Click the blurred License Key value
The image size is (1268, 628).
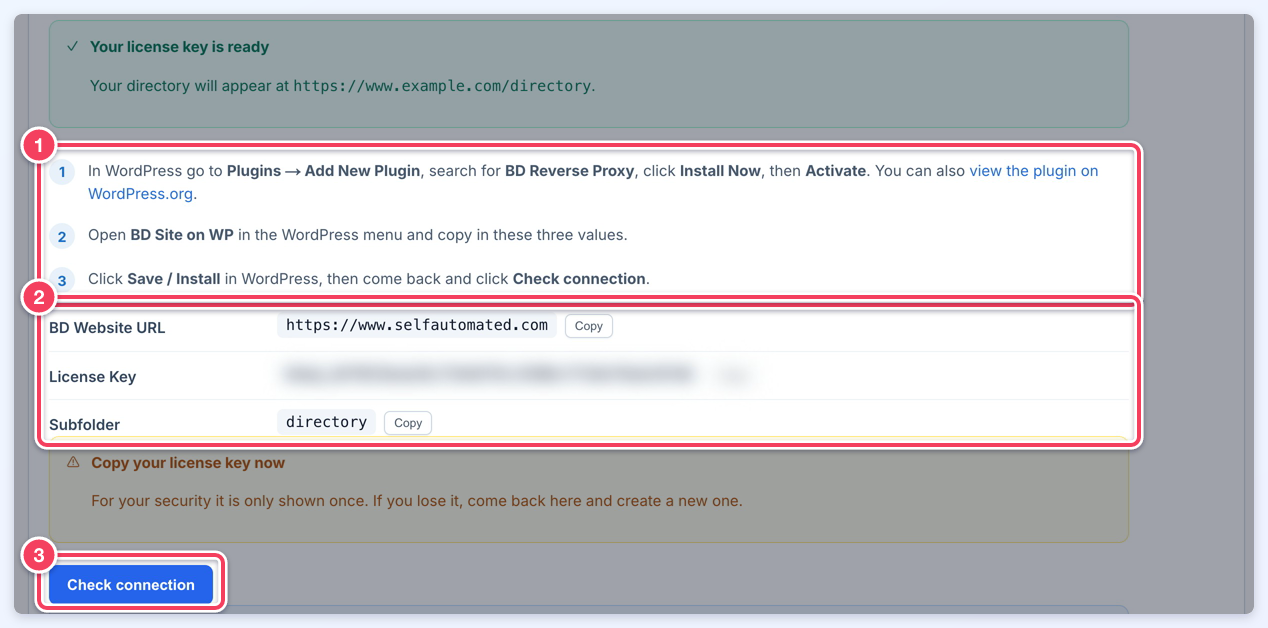488,375
